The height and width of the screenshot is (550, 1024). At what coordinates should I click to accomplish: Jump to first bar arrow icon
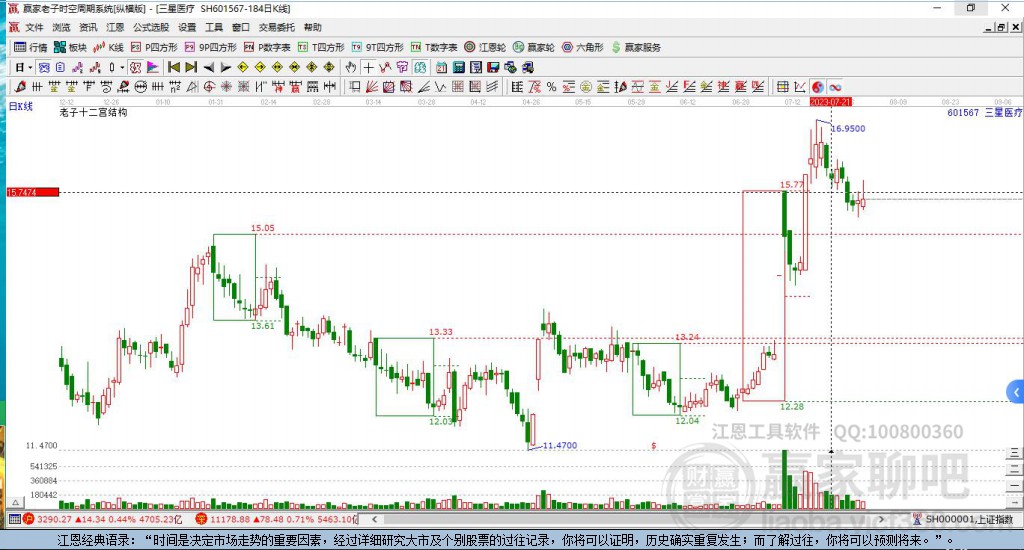pos(174,67)
